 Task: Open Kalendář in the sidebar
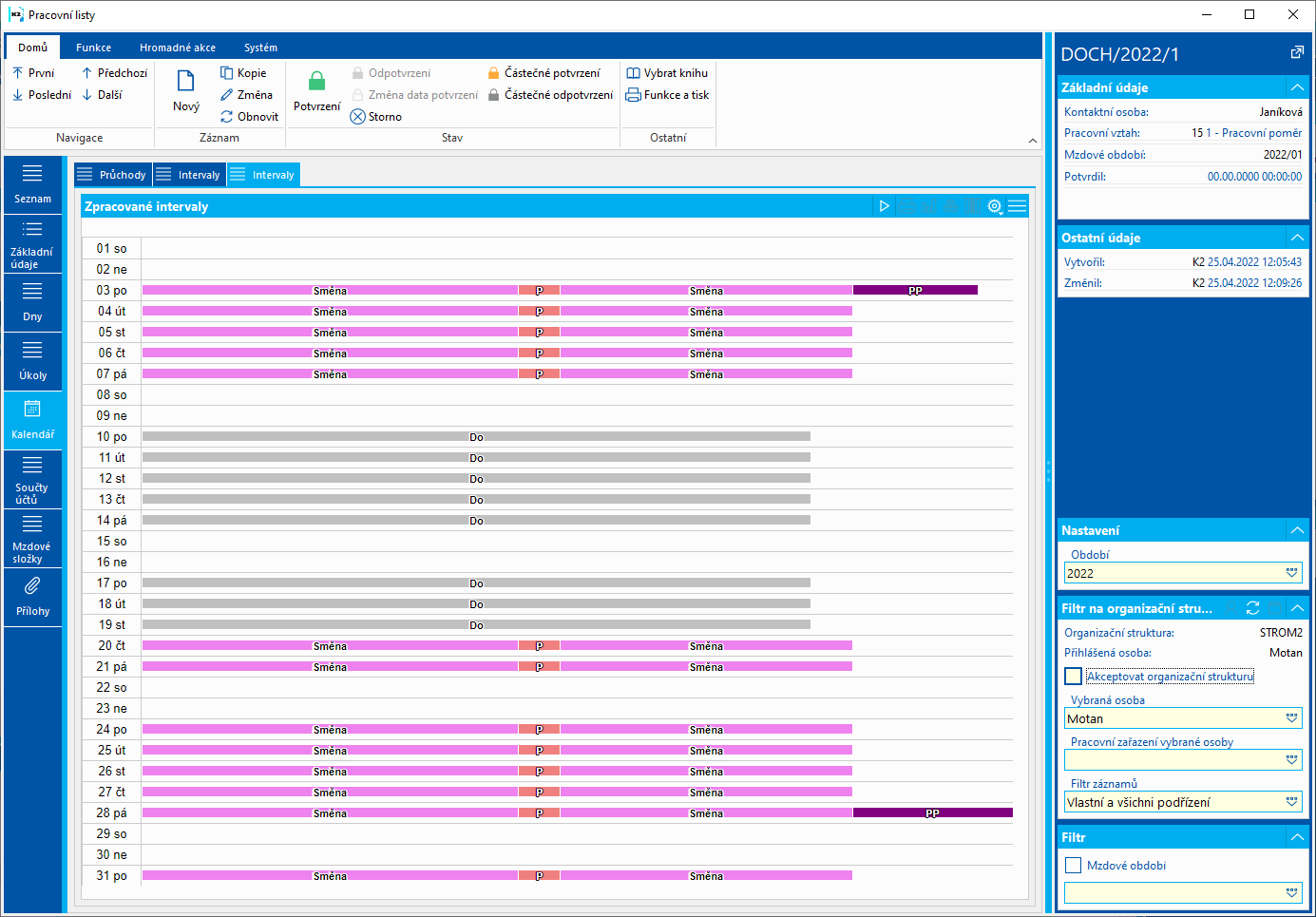[x=32, y=421]
